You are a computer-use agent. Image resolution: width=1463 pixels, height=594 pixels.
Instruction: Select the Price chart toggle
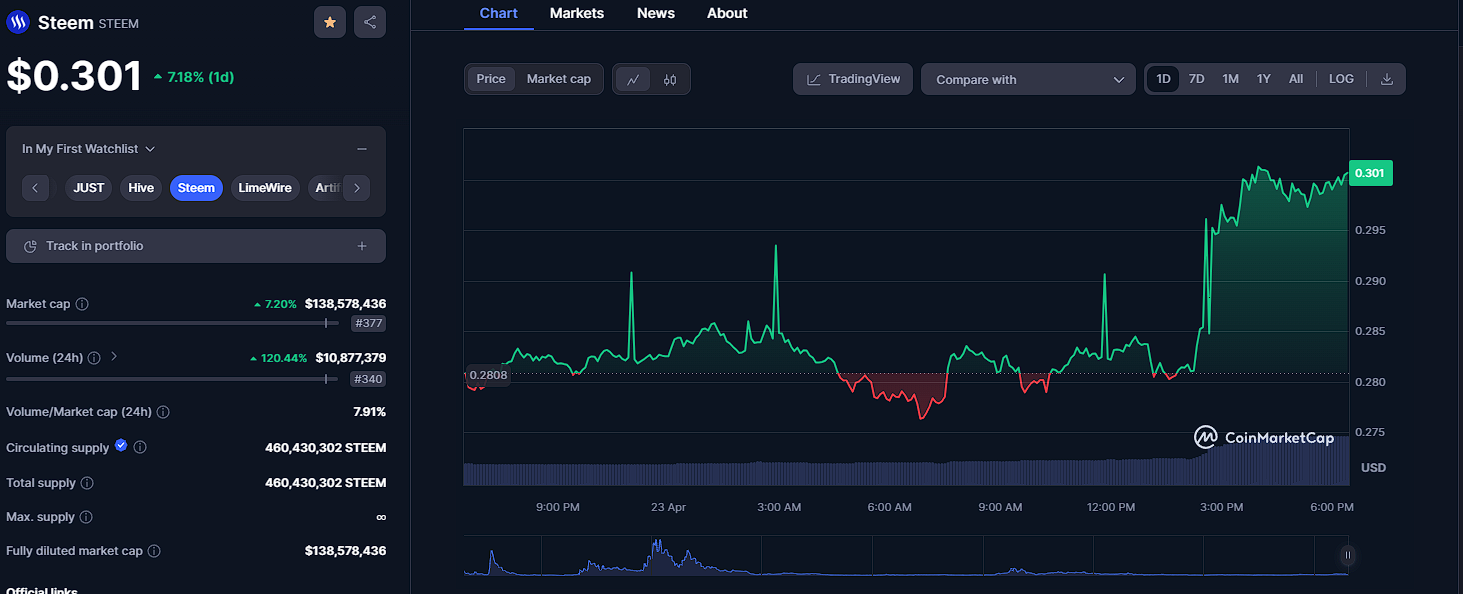pyautogui.click(x=491, y=79)
